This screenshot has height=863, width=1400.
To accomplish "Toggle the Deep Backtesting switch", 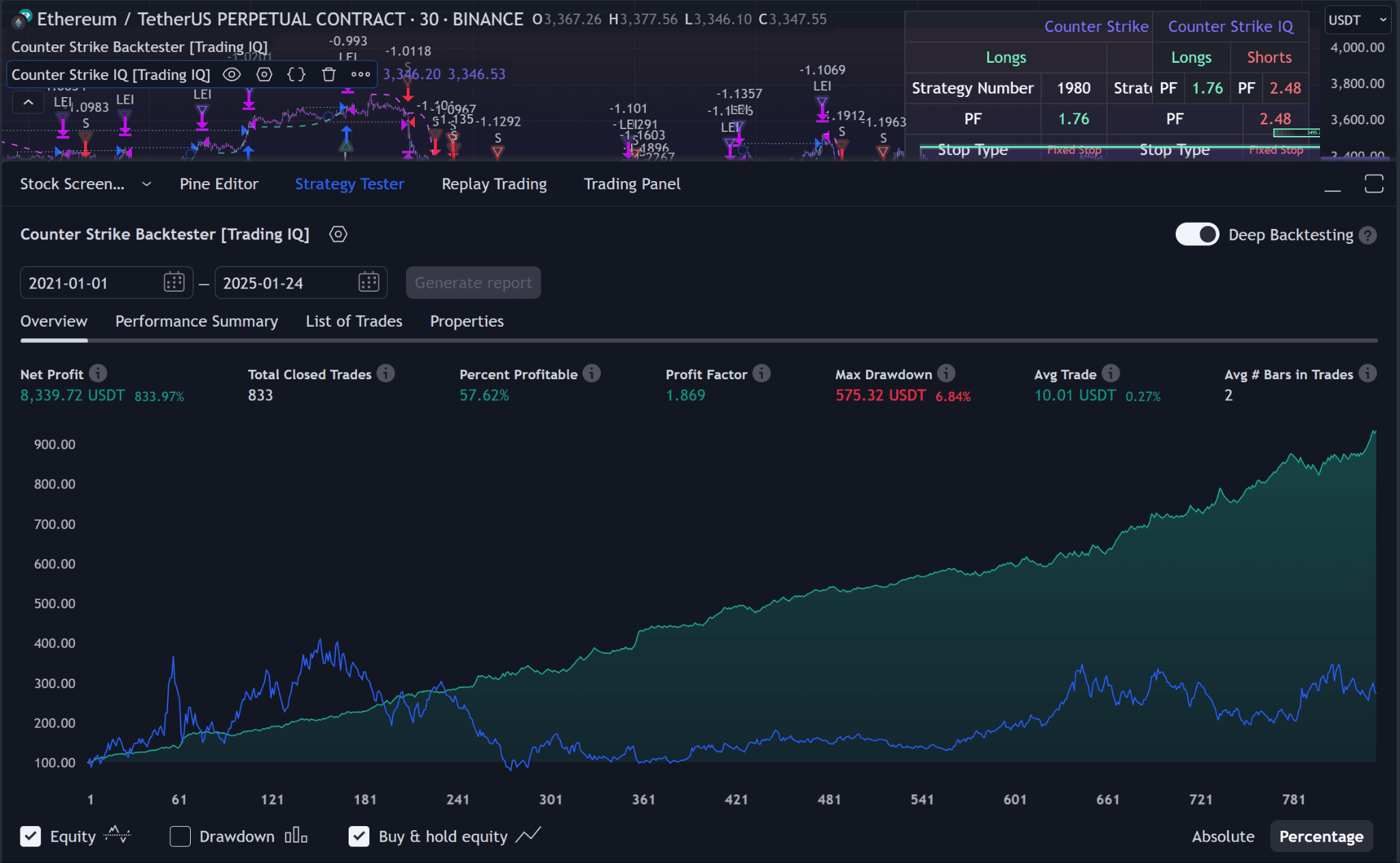I will 1197,234.
